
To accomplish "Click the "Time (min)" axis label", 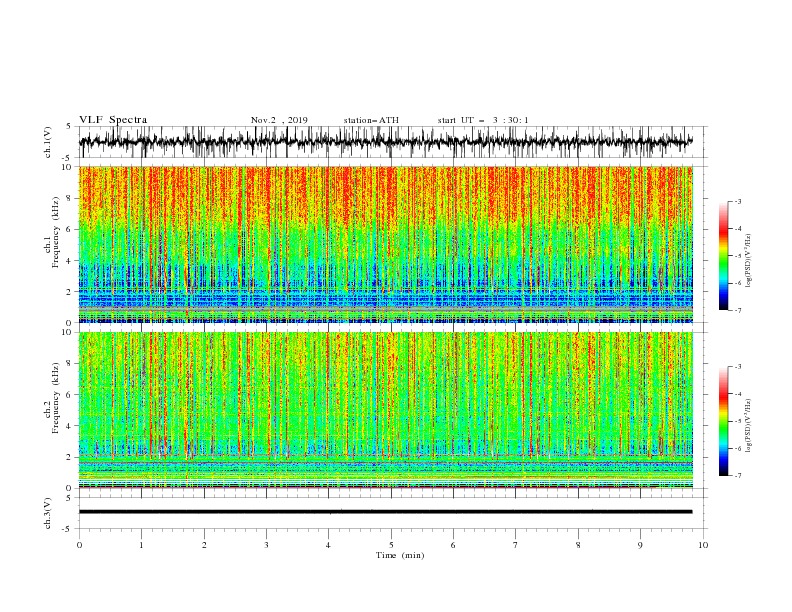I will click(x=400, y=555).
